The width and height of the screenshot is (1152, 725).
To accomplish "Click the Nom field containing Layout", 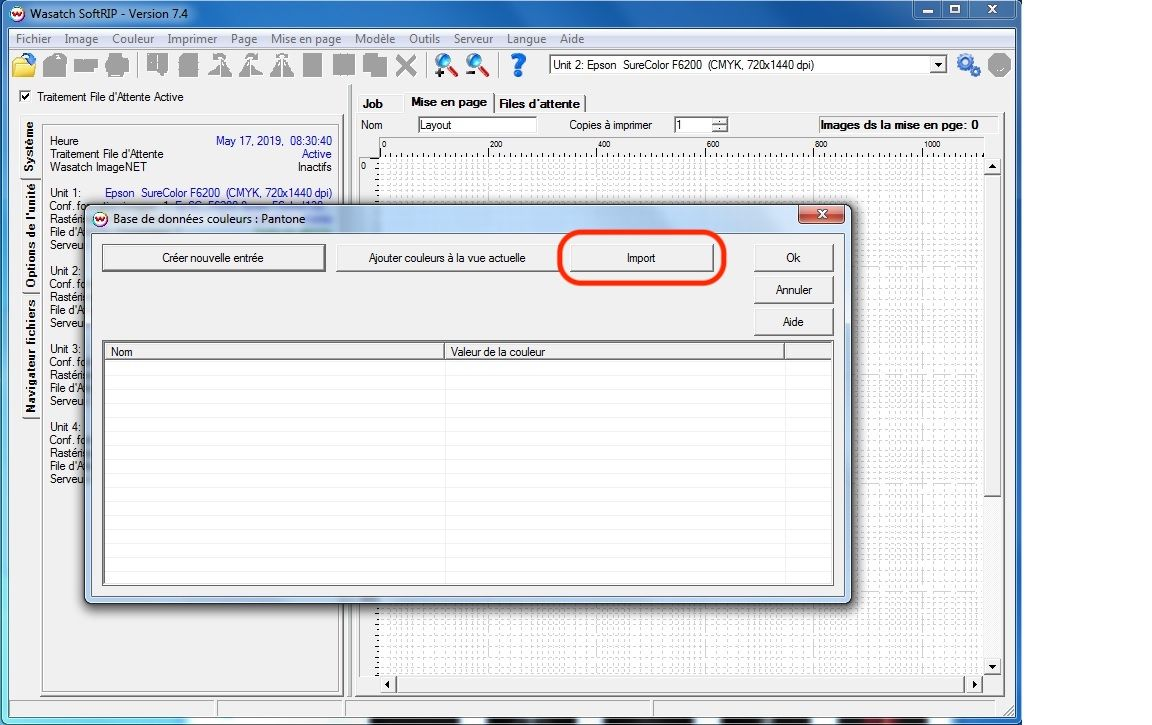I will click(477, 125).
